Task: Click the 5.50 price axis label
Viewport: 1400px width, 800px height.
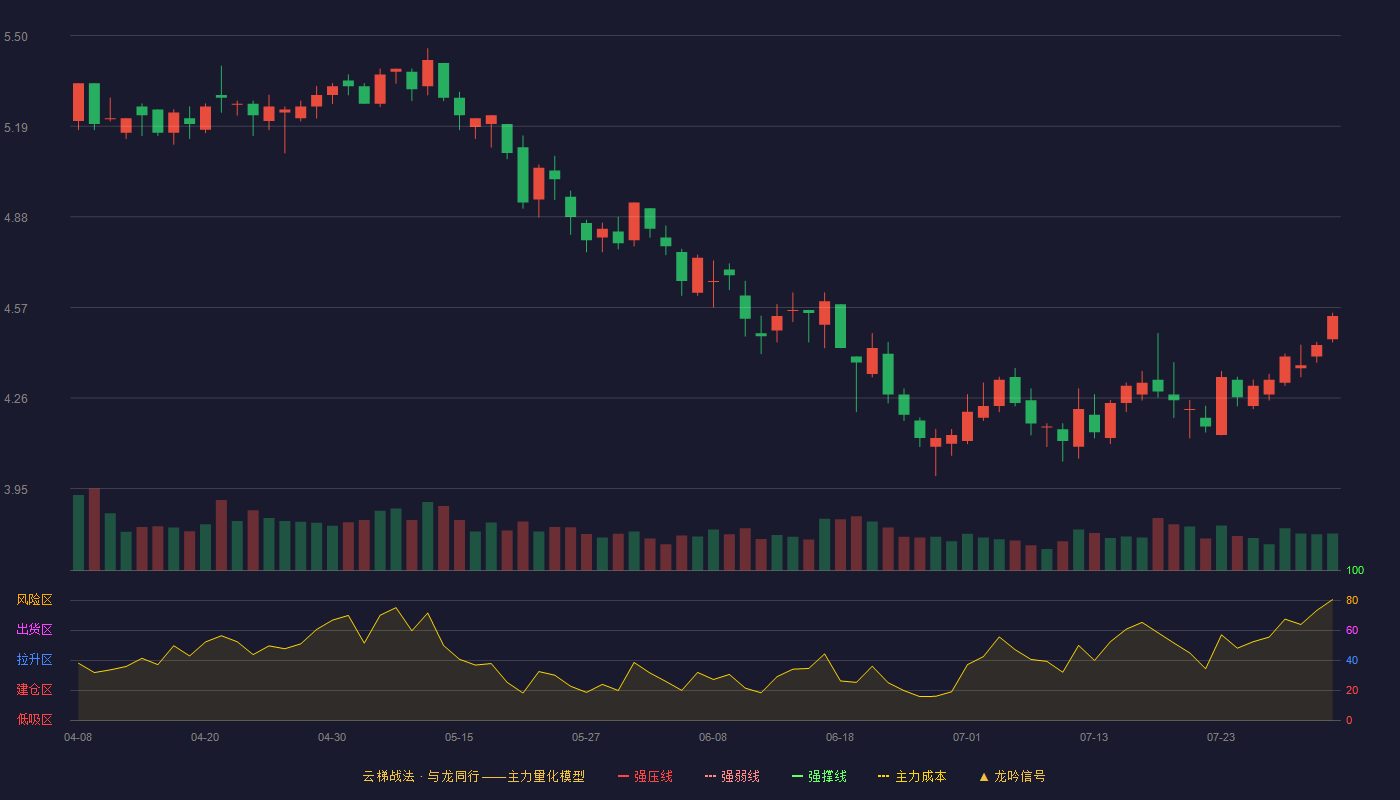Action: tap(16, 37)
